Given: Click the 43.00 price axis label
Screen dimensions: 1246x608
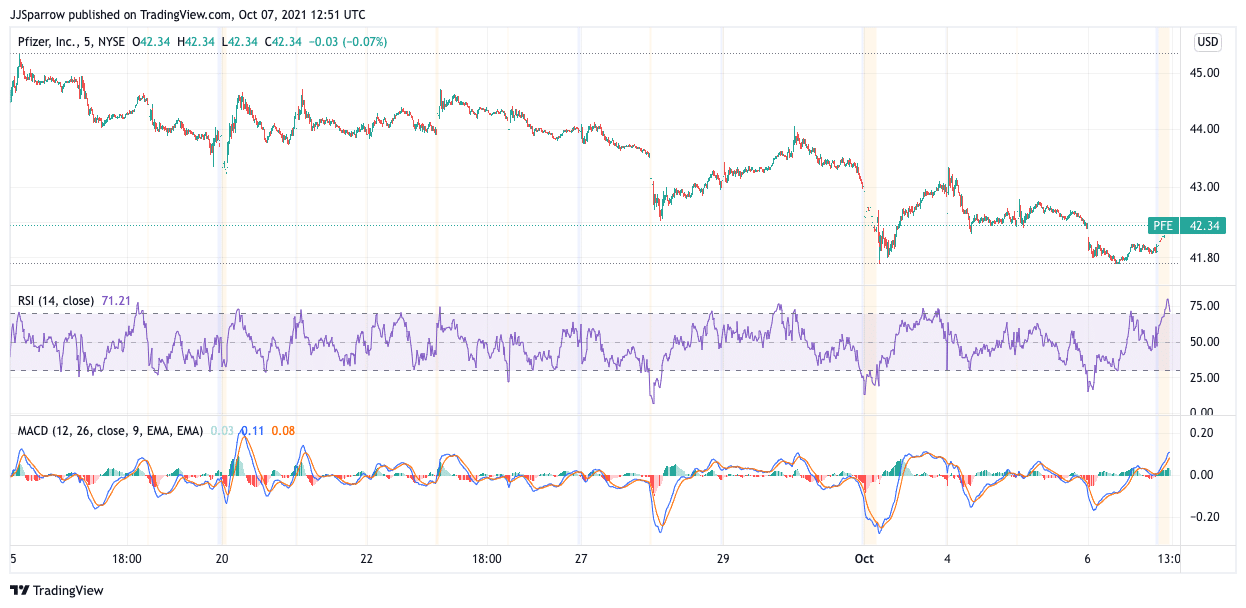Looking at the screenshot, I should (x=1205, y=187).
